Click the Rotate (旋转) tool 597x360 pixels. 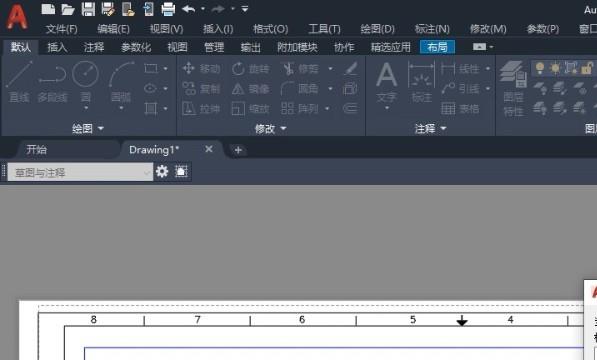click(251, 68)
